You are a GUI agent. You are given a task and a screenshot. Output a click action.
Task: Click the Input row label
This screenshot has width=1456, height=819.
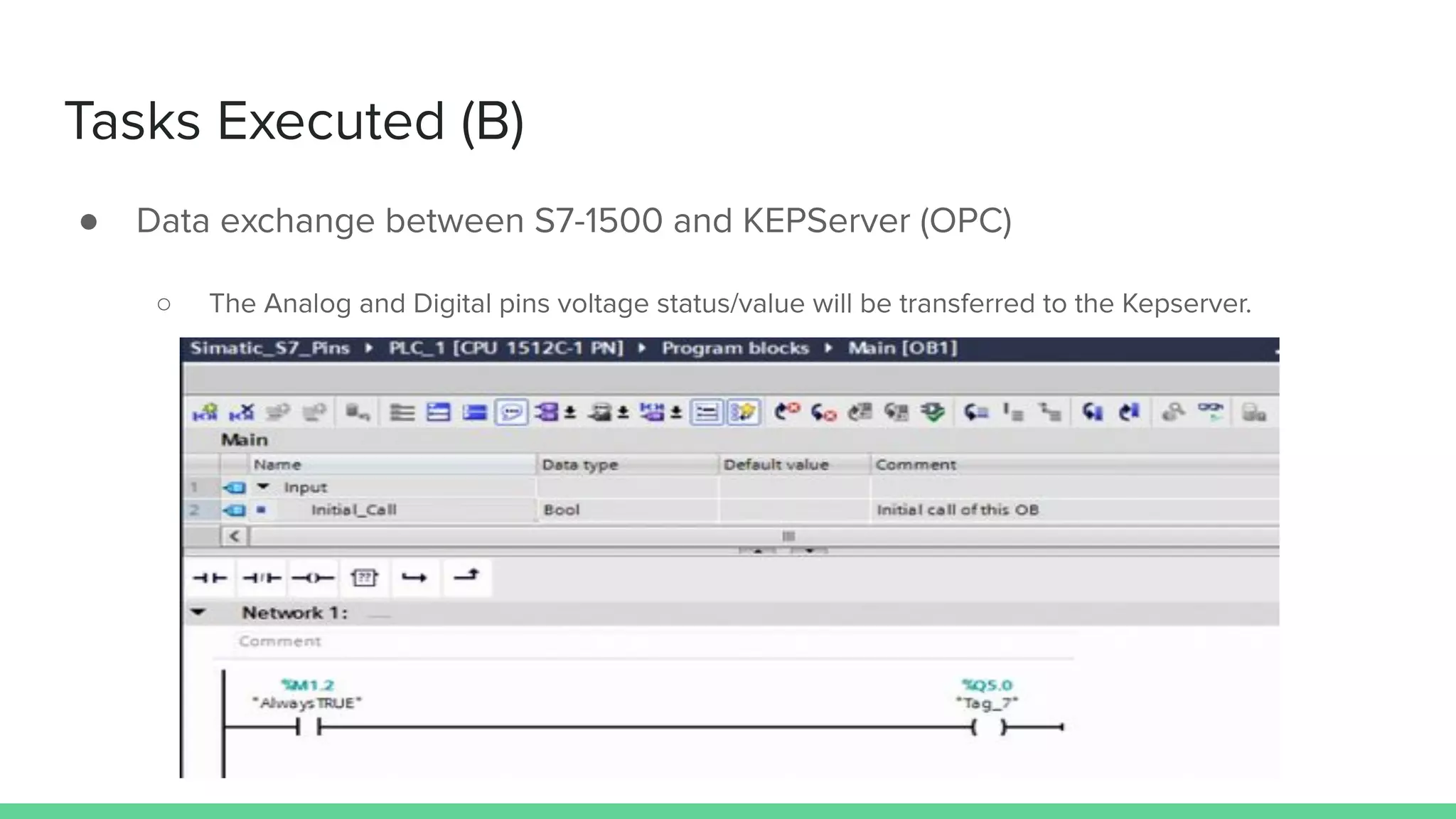305,488
